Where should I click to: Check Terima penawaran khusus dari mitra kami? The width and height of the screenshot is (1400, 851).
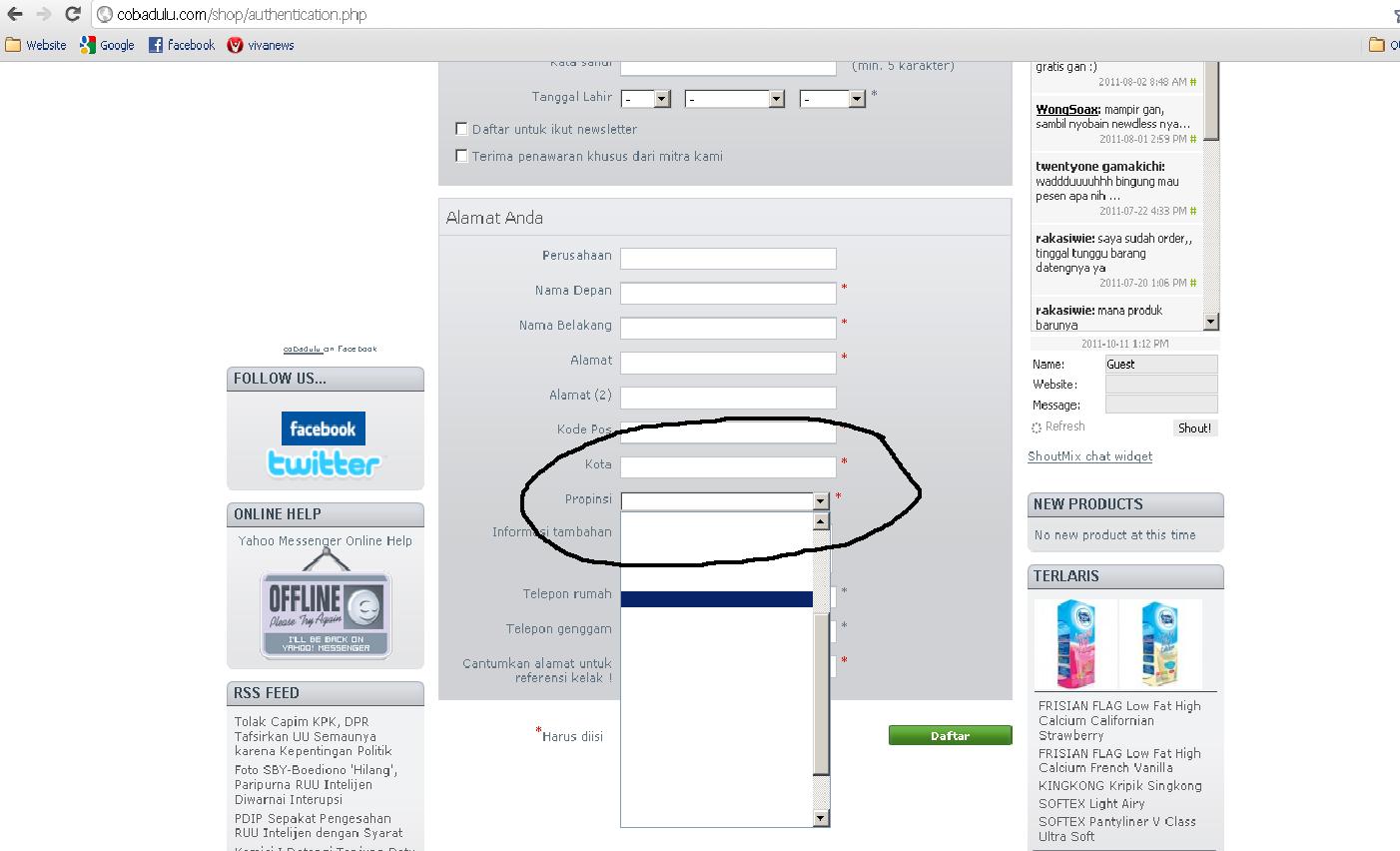(x=461, y=156)
